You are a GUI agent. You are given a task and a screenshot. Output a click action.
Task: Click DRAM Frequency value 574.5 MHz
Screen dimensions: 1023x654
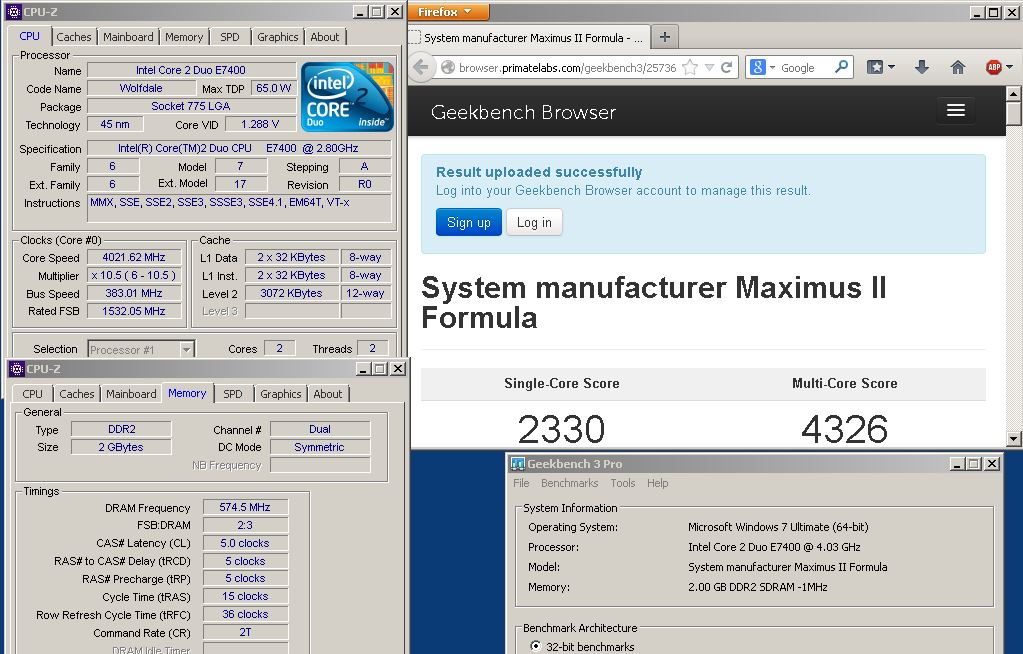pyautogui.click(x=245, y=507)
